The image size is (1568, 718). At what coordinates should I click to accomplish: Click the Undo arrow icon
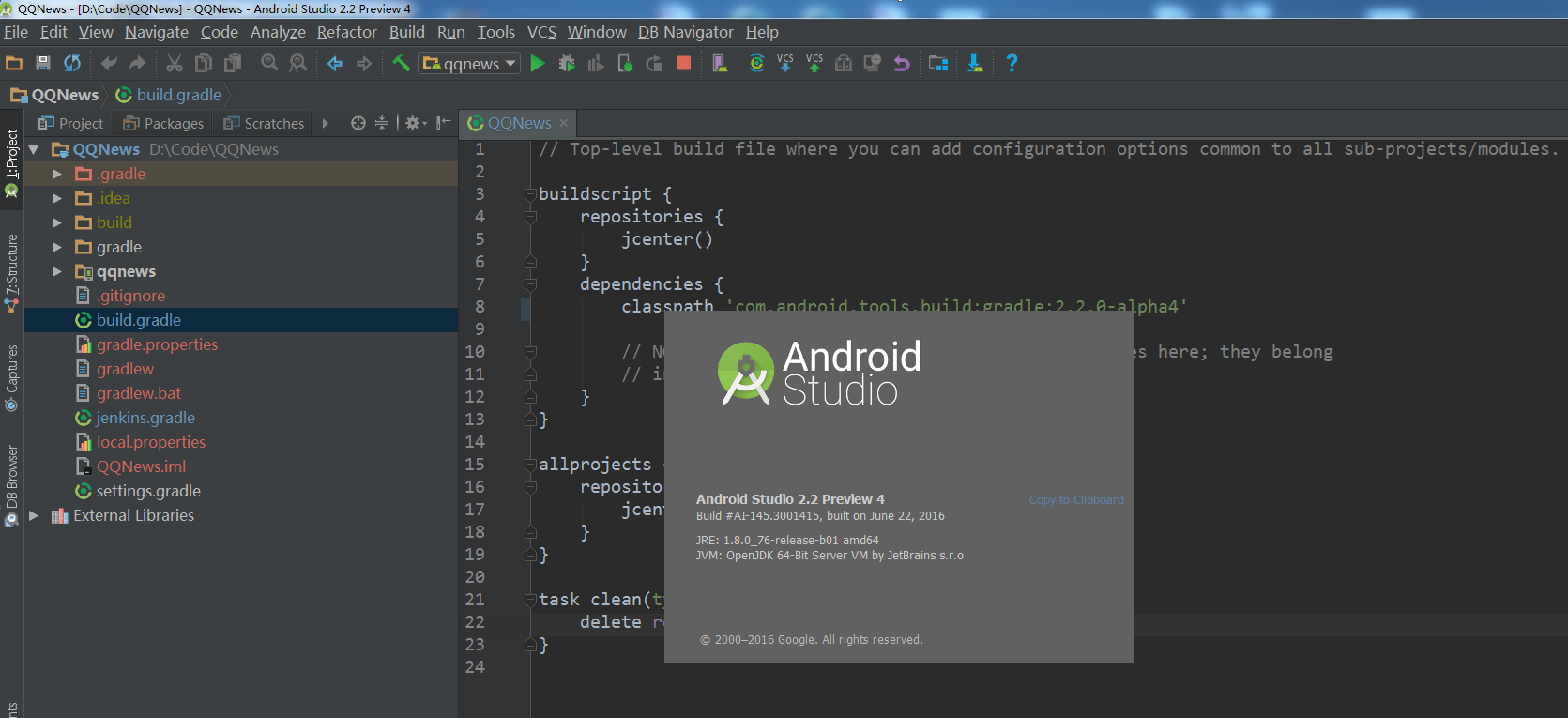coord(109,63)
